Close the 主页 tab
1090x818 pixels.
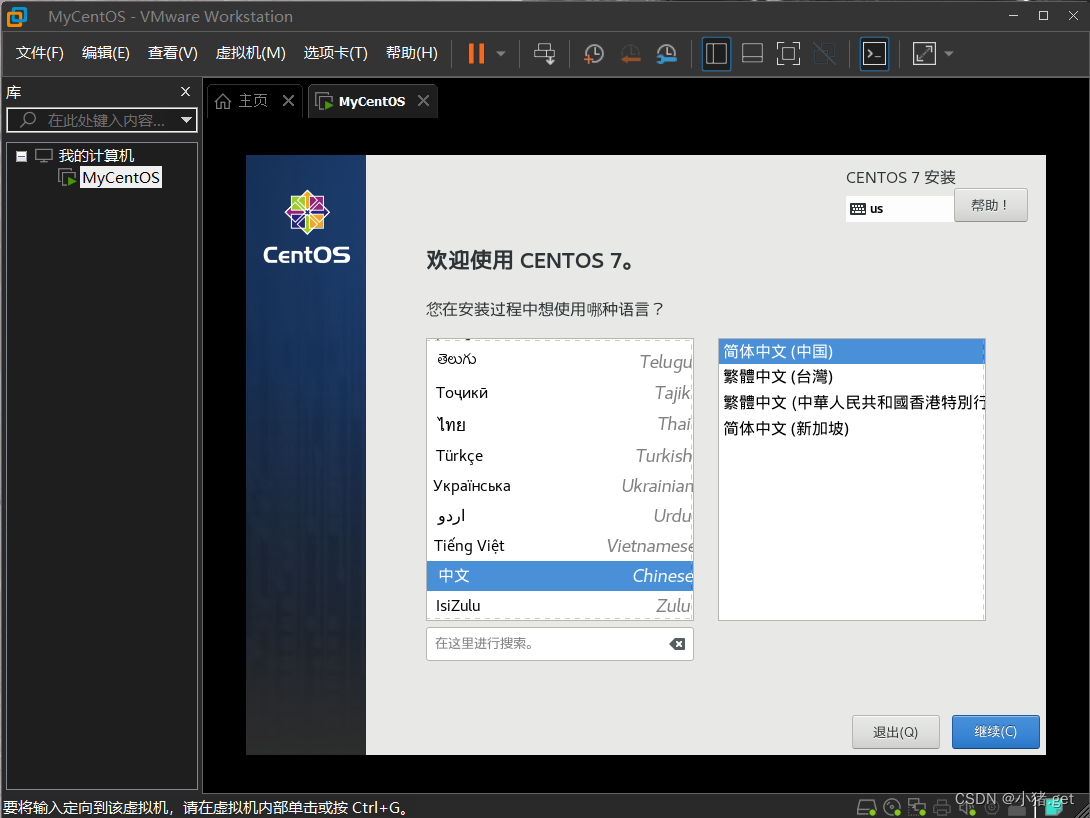coord(288,101)
